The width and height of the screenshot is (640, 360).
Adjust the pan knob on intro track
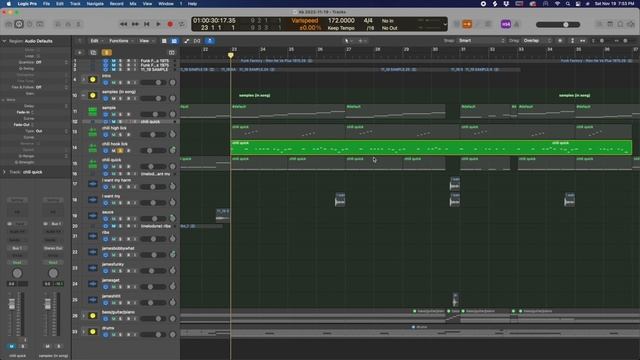click(173, 82)
